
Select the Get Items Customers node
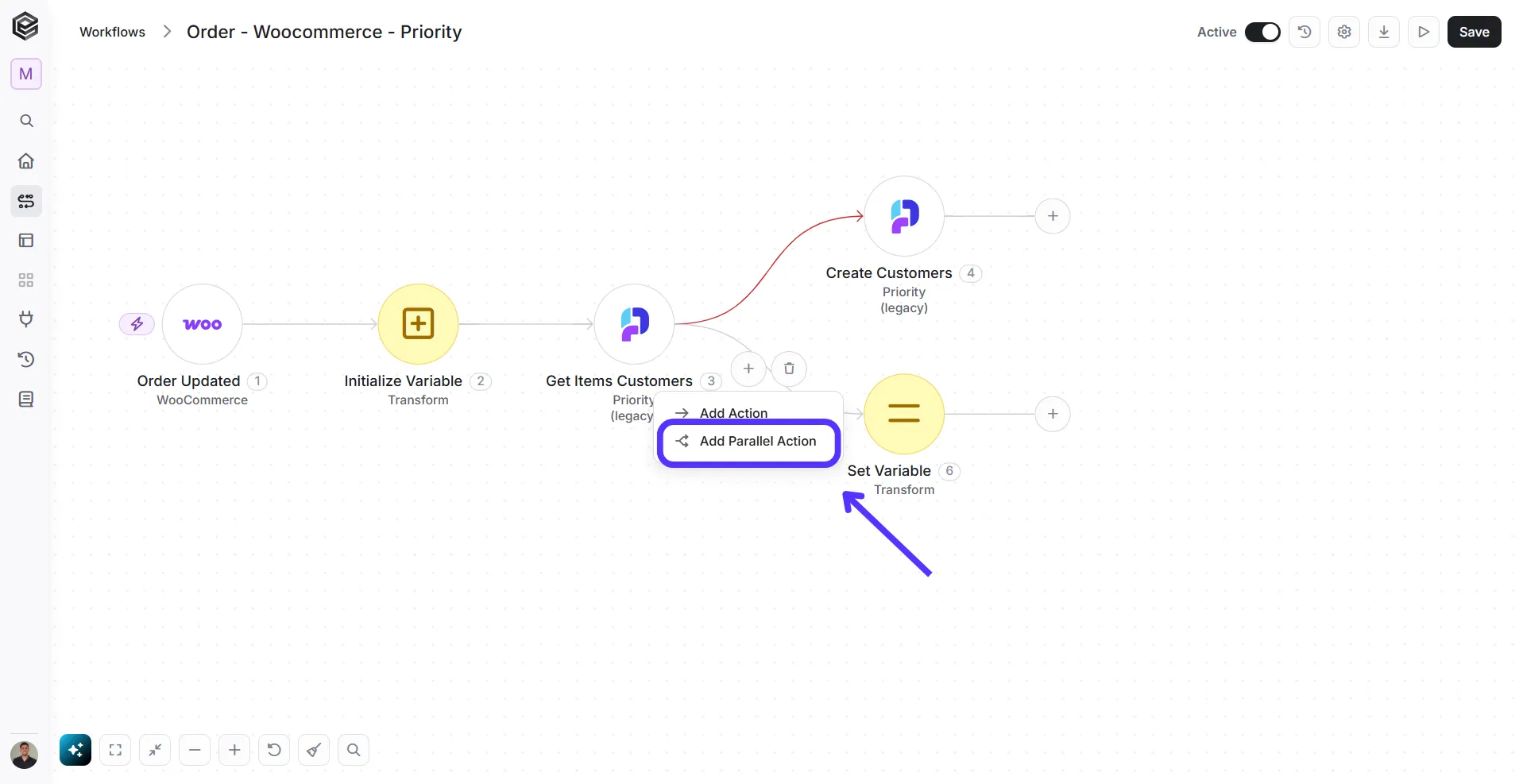[x=634, y=324]
